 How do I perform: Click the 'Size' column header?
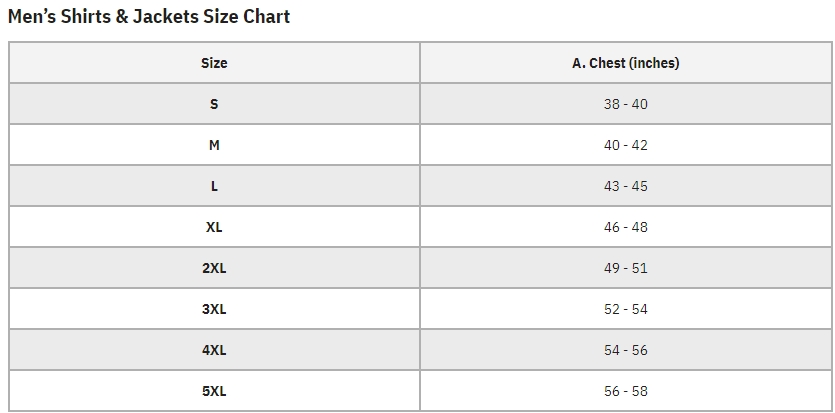pos(214,63)
